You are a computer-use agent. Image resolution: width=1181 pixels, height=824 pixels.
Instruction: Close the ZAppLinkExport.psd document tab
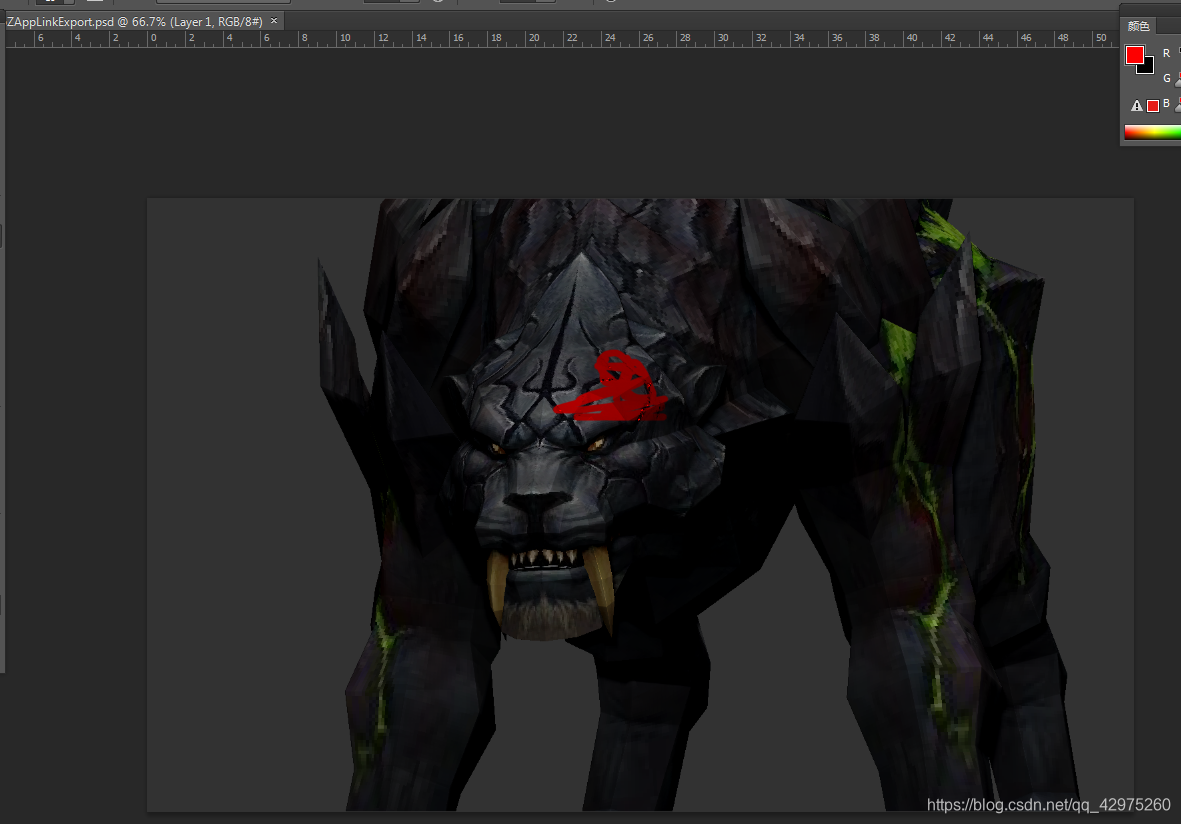coord(274,21)
